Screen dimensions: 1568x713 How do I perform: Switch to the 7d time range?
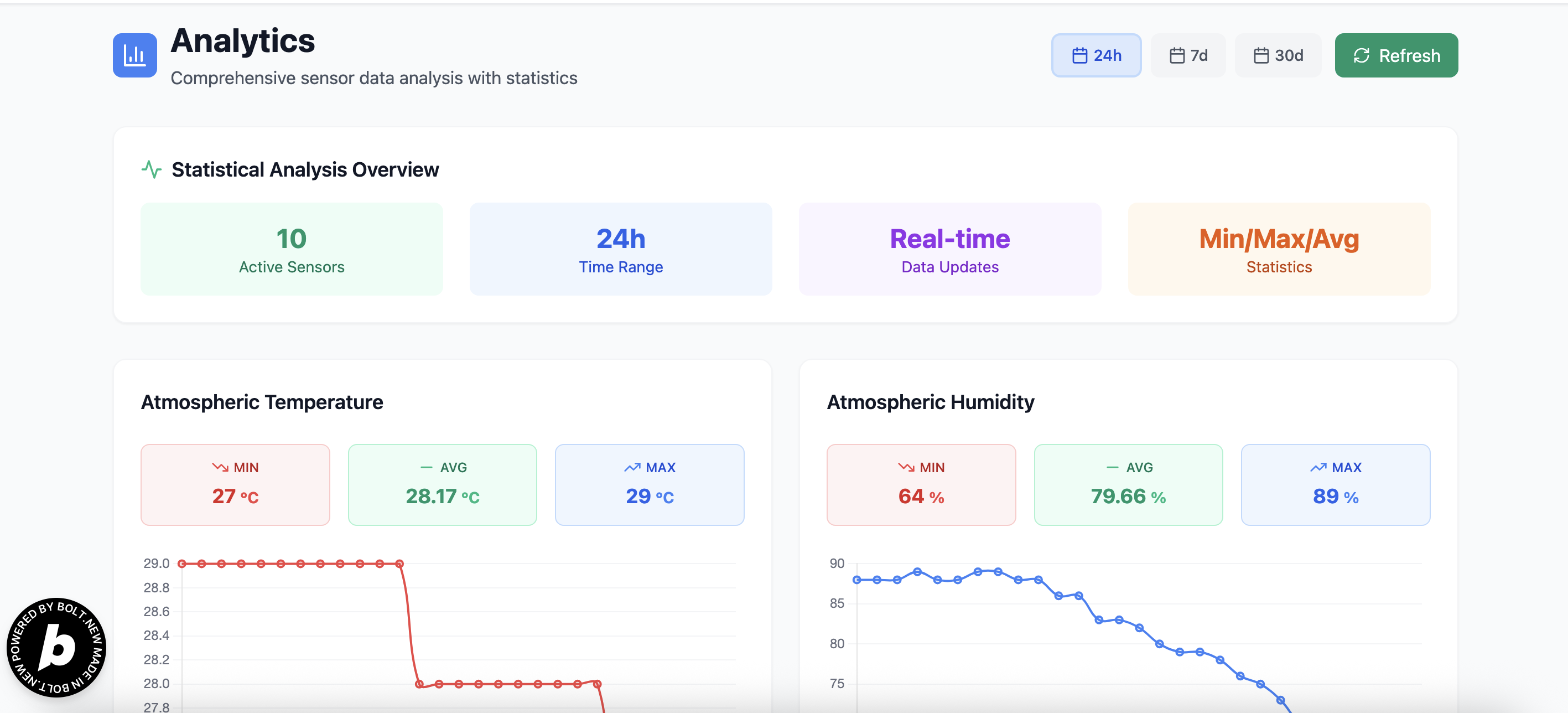(1188, 55)
